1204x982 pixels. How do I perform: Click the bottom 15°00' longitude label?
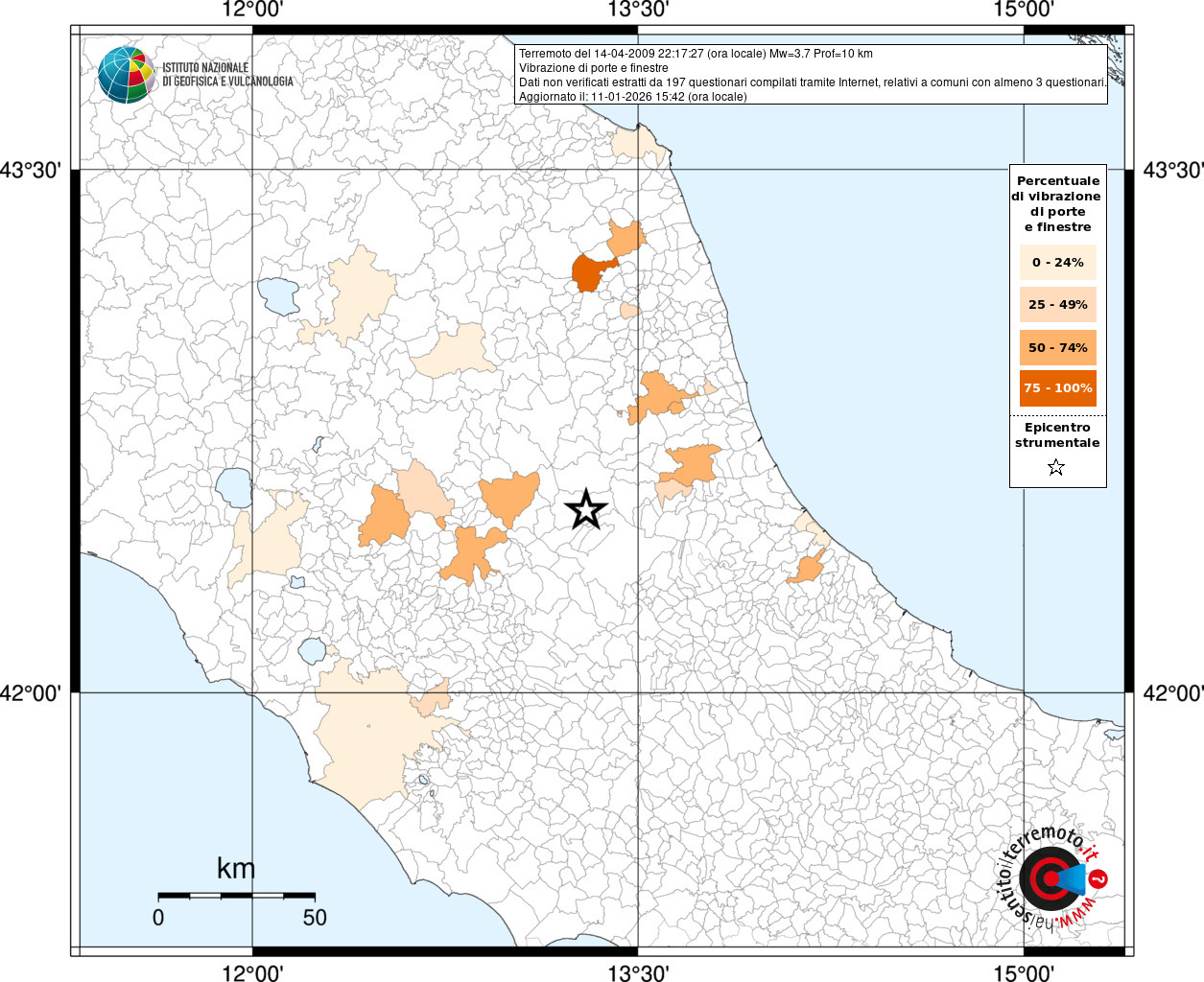click(1024, 972)
